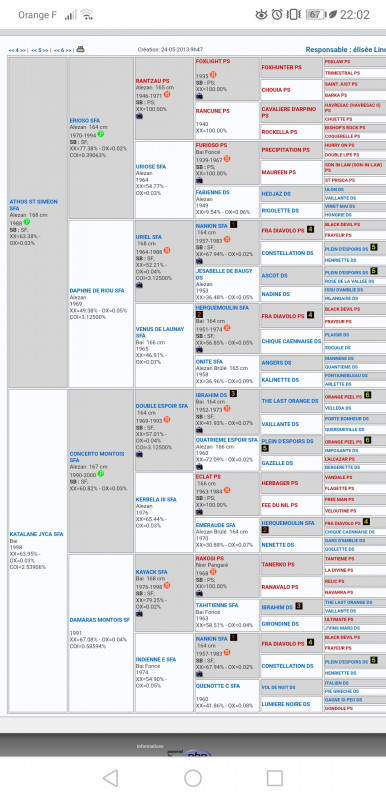Open the camera icon under Uriel SFA
This screenshot has height=800, width=386.
pyautogui.click(x=139, y=285)
